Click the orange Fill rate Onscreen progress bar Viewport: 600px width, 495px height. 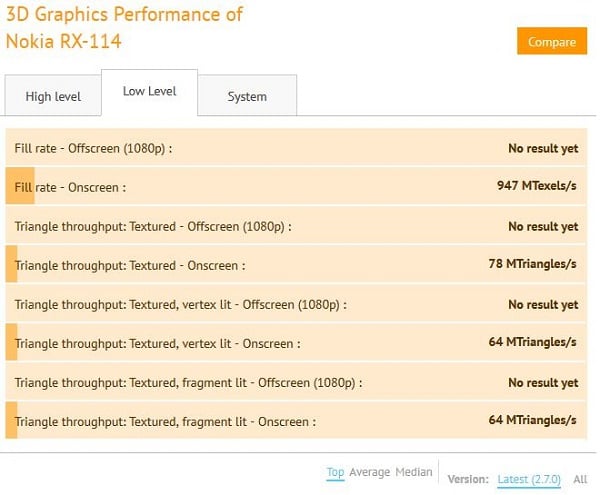click(20, 186)
